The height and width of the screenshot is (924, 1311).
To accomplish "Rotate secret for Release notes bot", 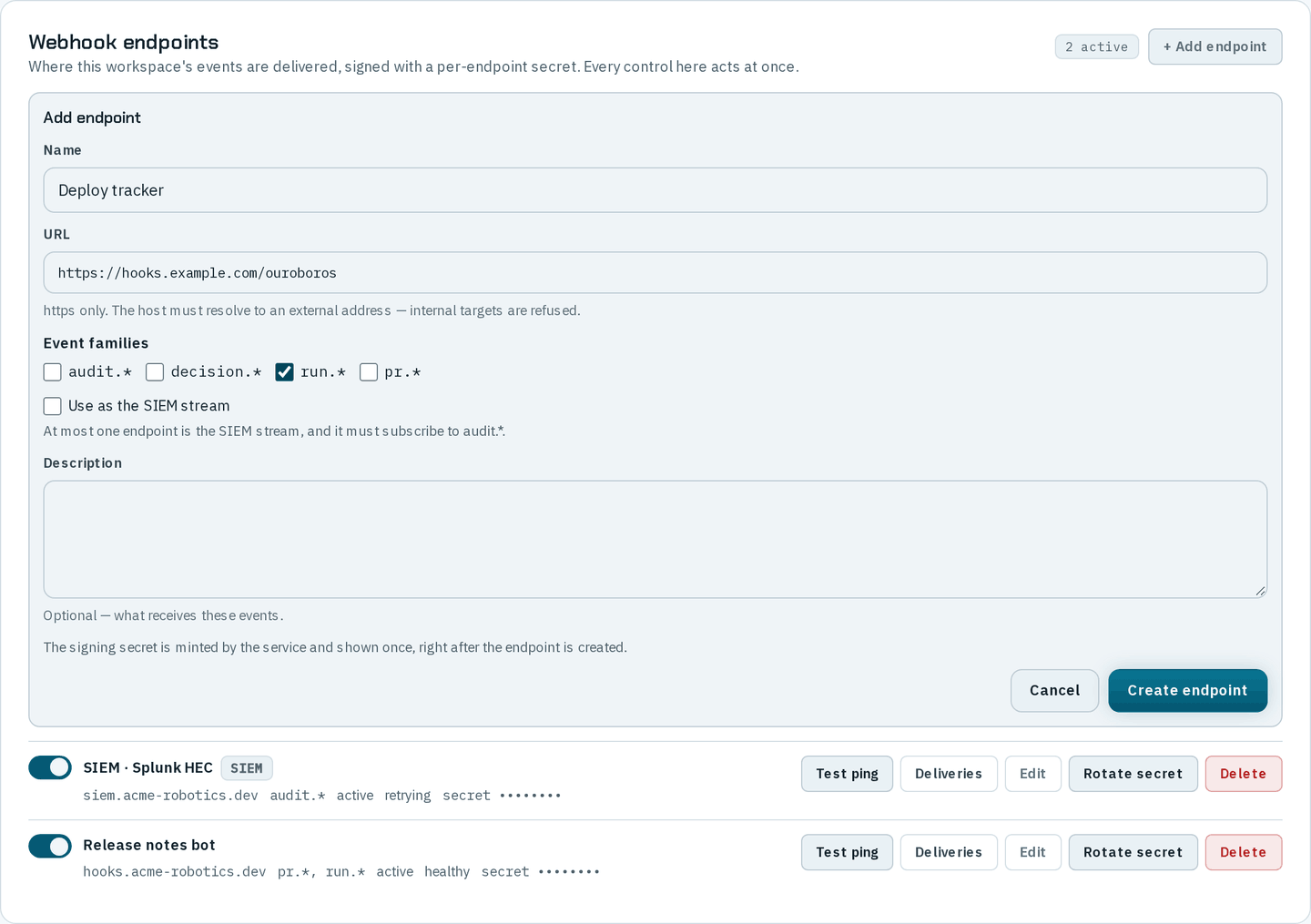I will (1133, 852).
